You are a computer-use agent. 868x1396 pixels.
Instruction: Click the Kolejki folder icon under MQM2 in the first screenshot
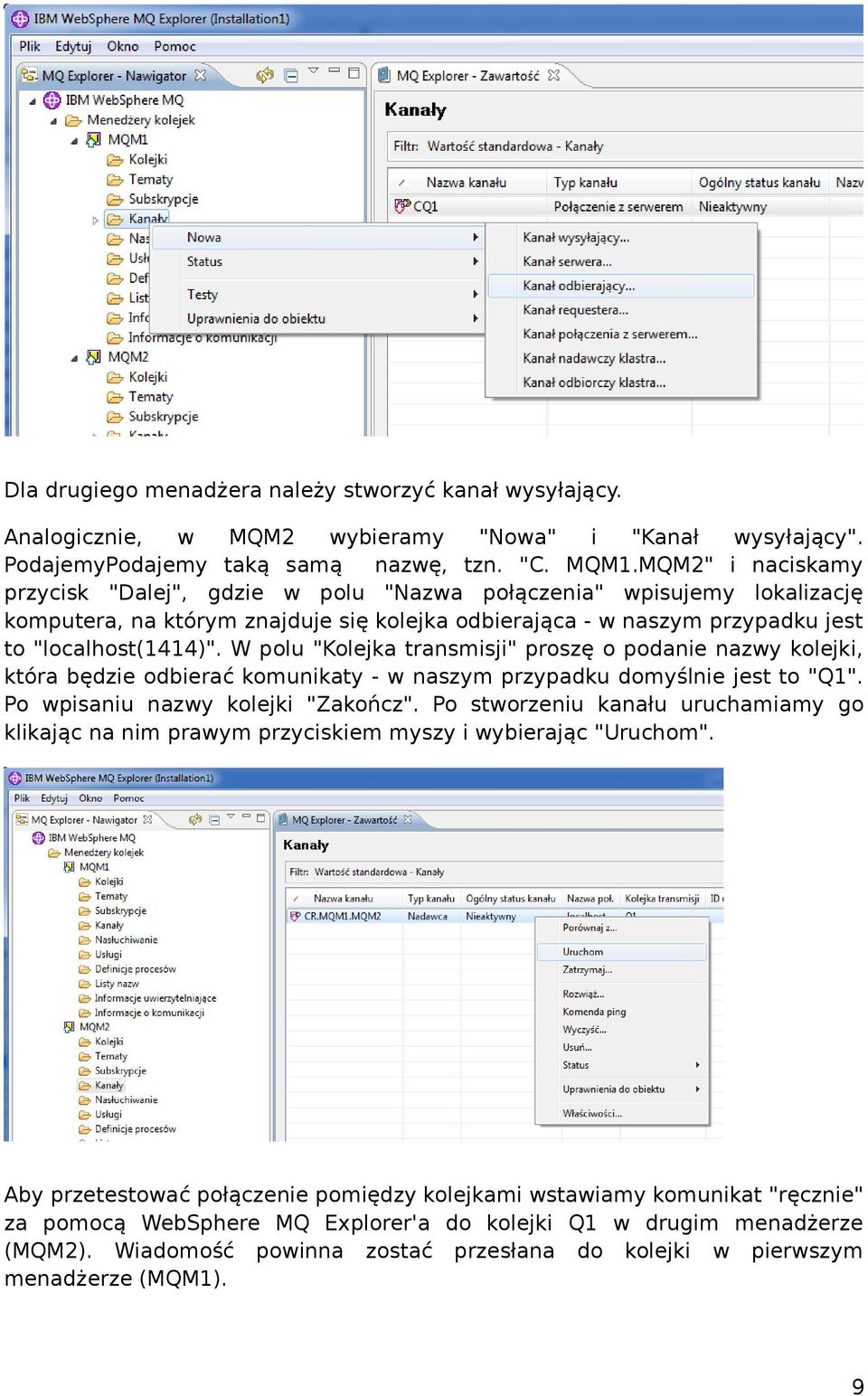115,378
